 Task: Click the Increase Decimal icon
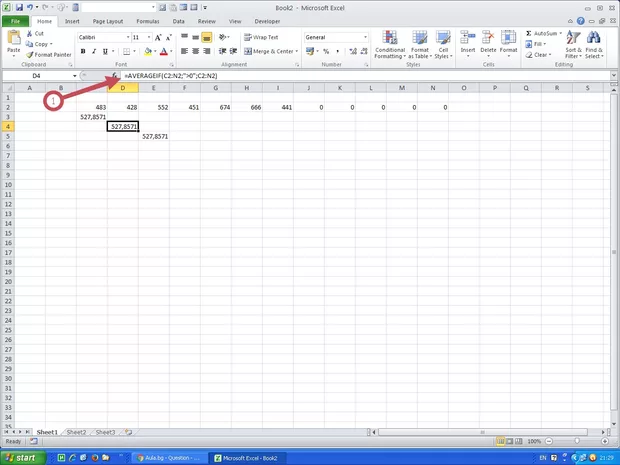[x=353, y=51]
